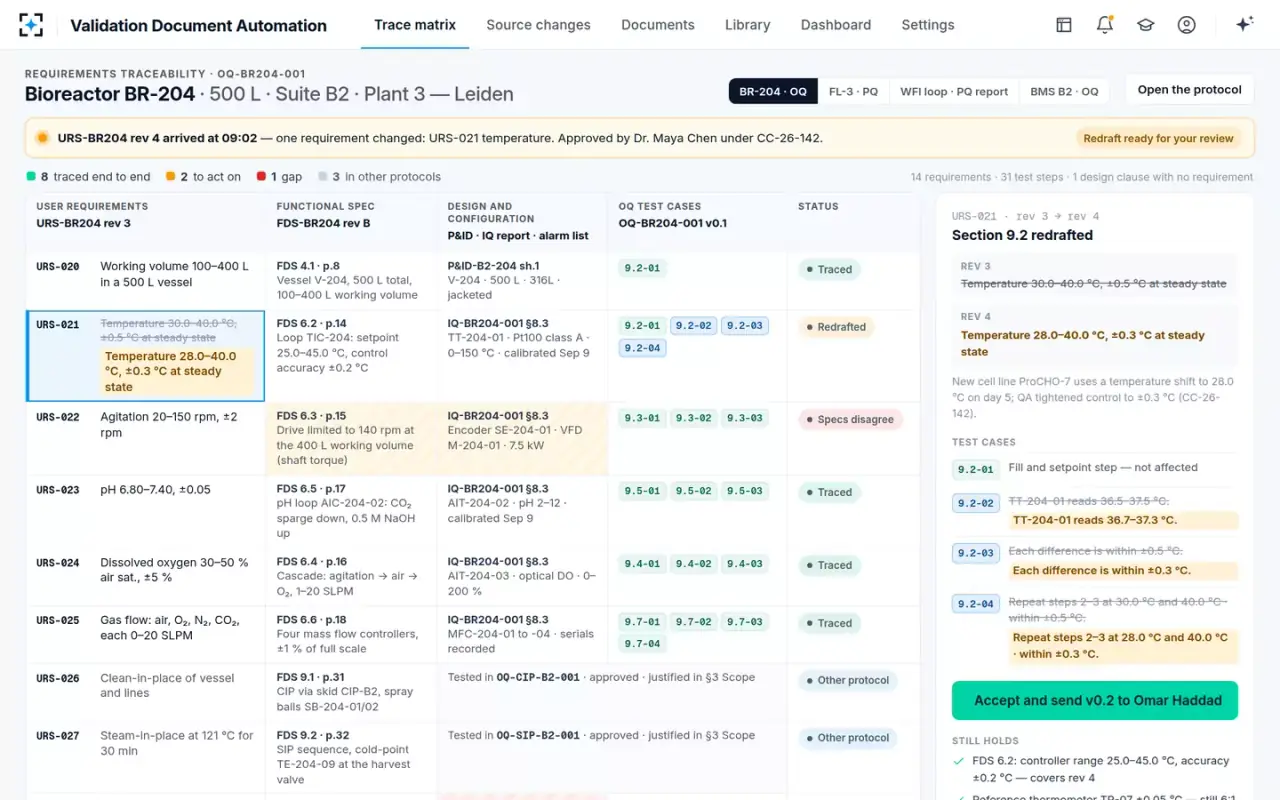Click Other protocol status in URS-026 row
This screenshot has width=1280, height=800.
tap(846, 680)
